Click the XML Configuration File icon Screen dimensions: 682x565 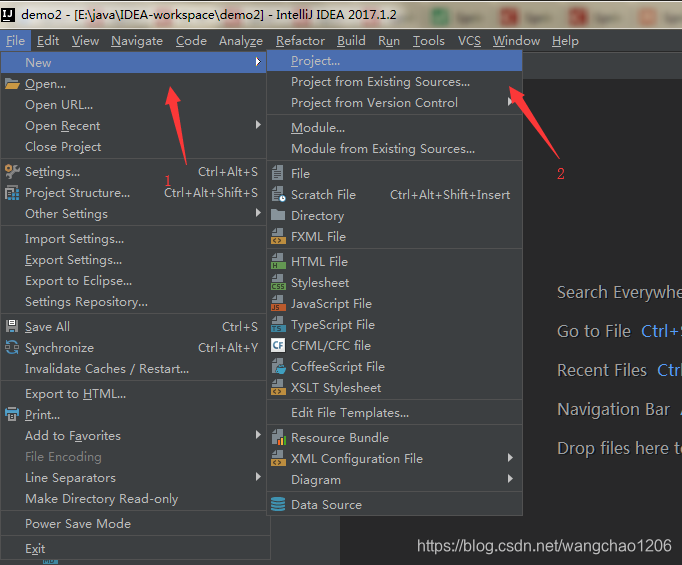278,458
